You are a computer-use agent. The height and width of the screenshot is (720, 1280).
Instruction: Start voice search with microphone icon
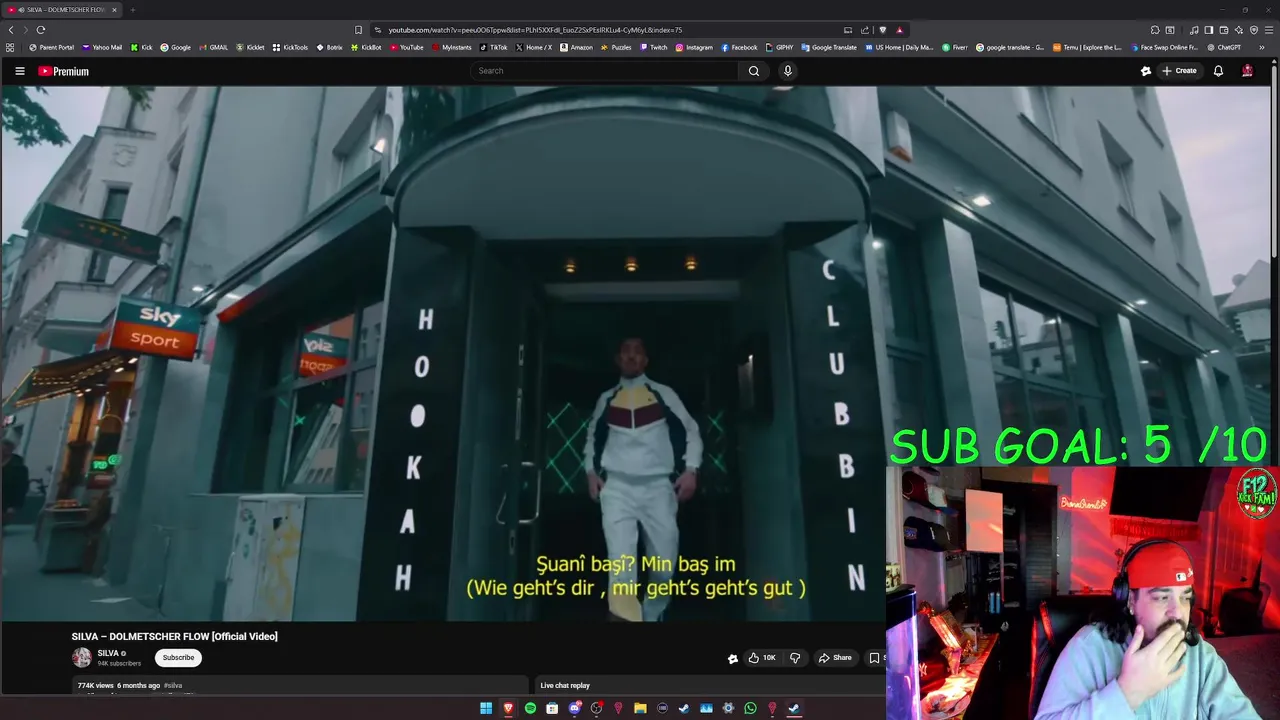click(x=788, y=71)
